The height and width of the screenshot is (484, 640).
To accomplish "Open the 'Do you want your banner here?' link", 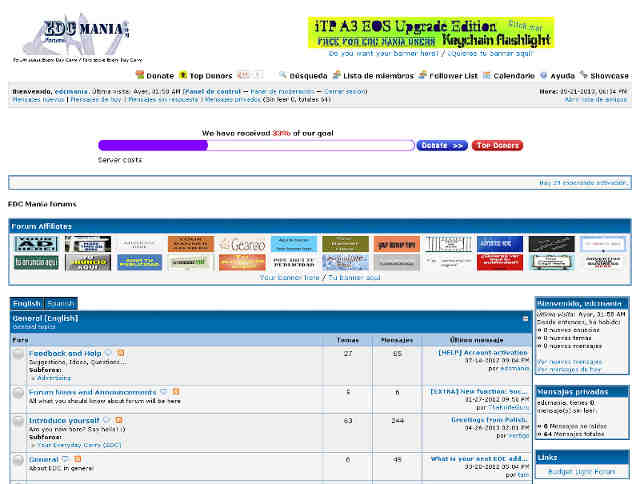I will (384, 53).
